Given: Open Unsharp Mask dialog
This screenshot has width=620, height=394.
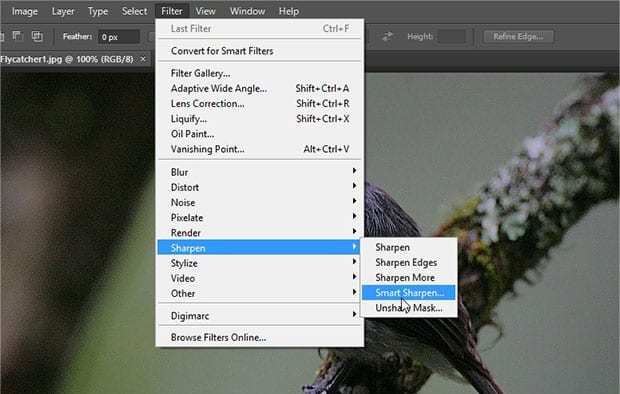Looking at the screenshot, I should (409, 308).
